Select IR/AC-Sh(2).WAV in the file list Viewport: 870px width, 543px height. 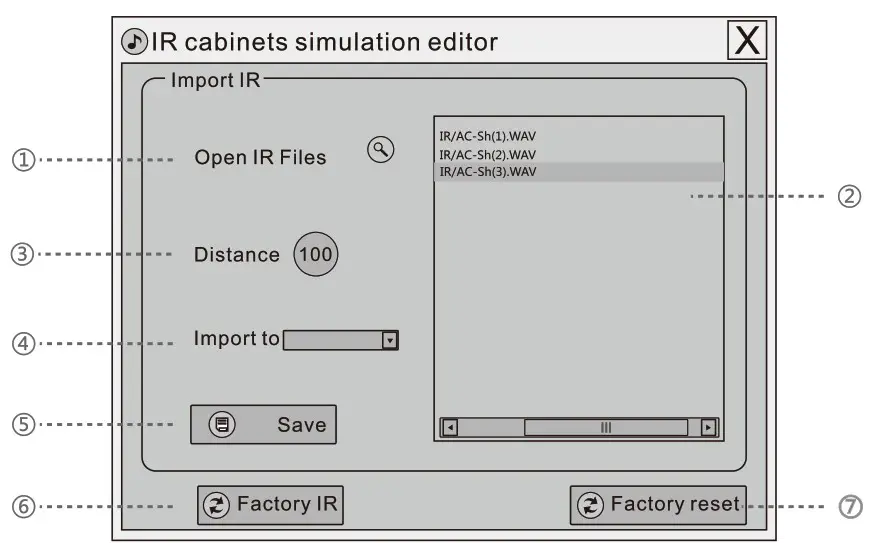click(488, 155)
